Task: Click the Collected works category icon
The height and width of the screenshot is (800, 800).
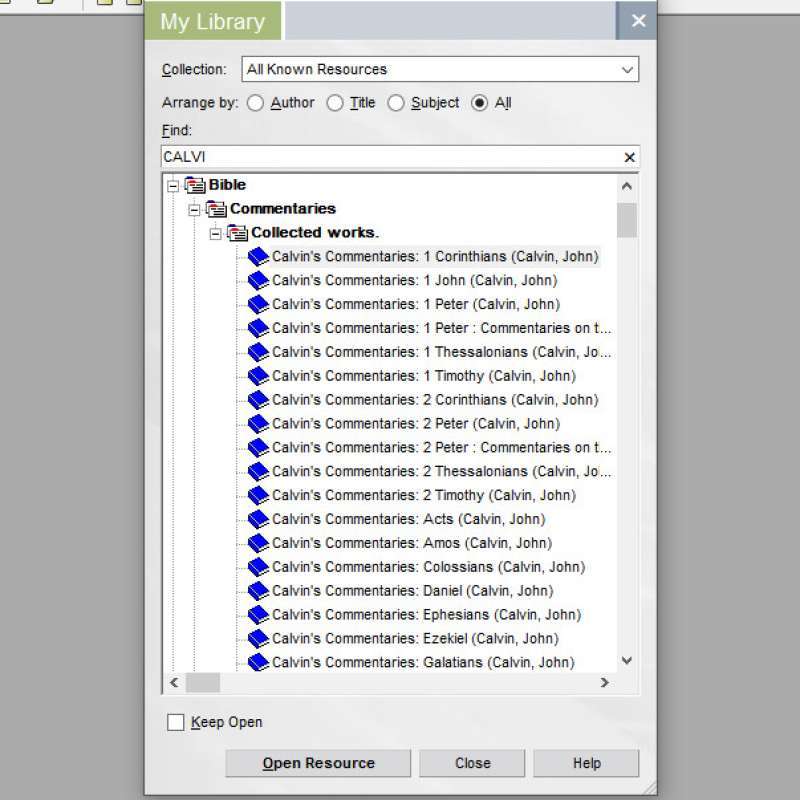Action: [236, 233]
